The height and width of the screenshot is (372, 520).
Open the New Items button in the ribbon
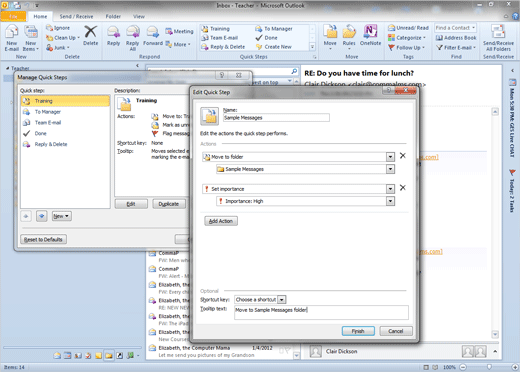coord(31,38)
